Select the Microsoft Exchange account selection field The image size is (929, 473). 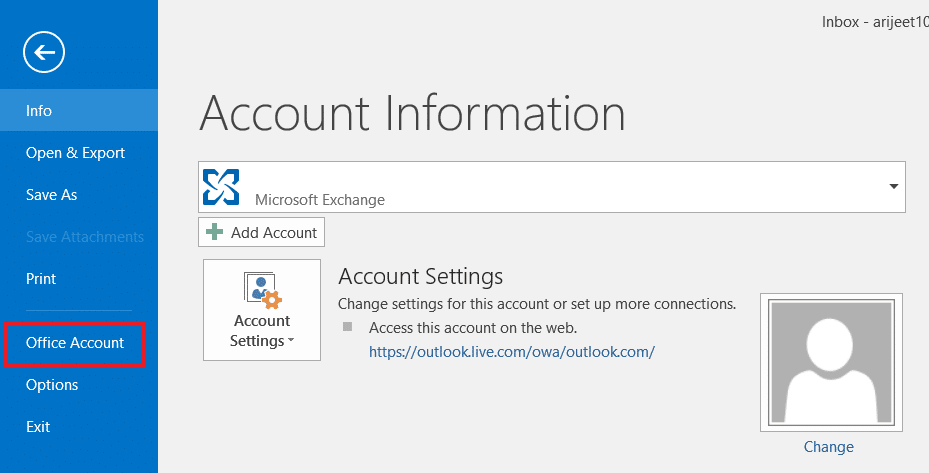point(550,187)
